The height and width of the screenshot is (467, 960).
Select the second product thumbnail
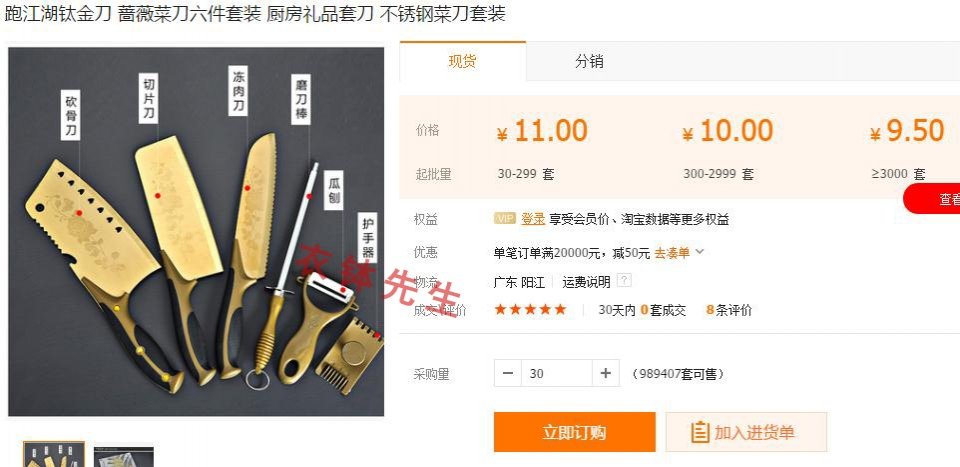point(124,456)
